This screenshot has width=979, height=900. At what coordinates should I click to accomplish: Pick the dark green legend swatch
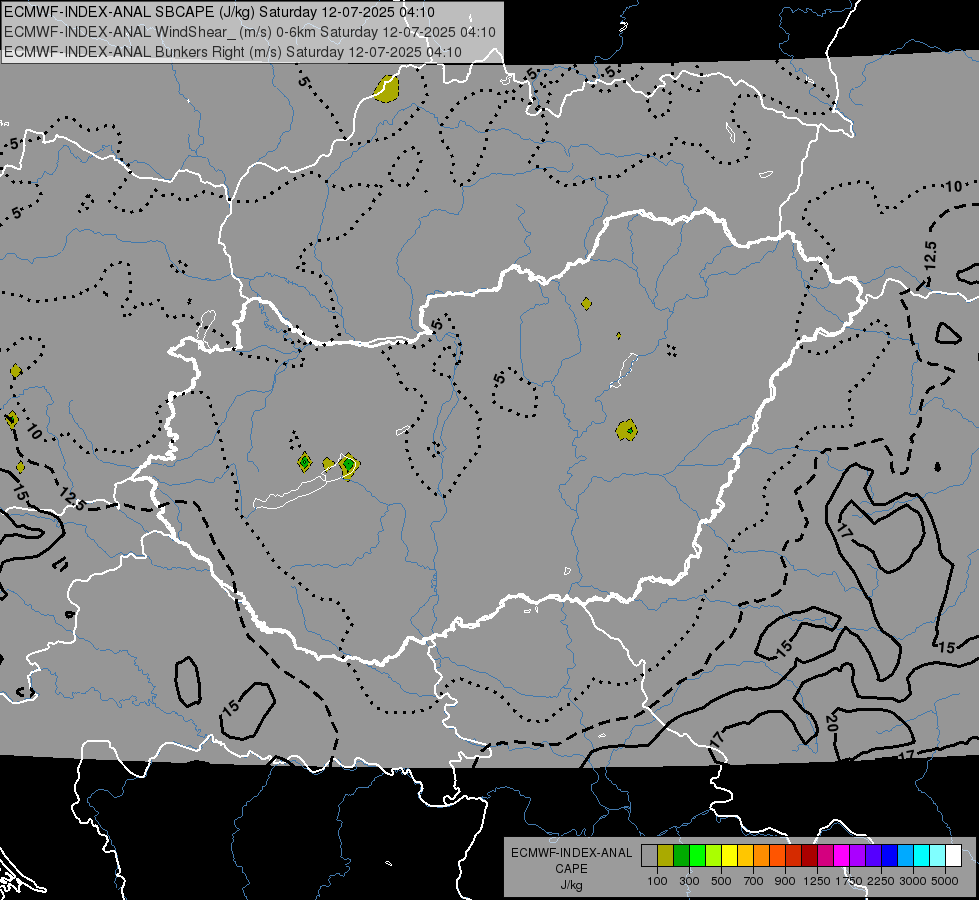pos(681,855)
